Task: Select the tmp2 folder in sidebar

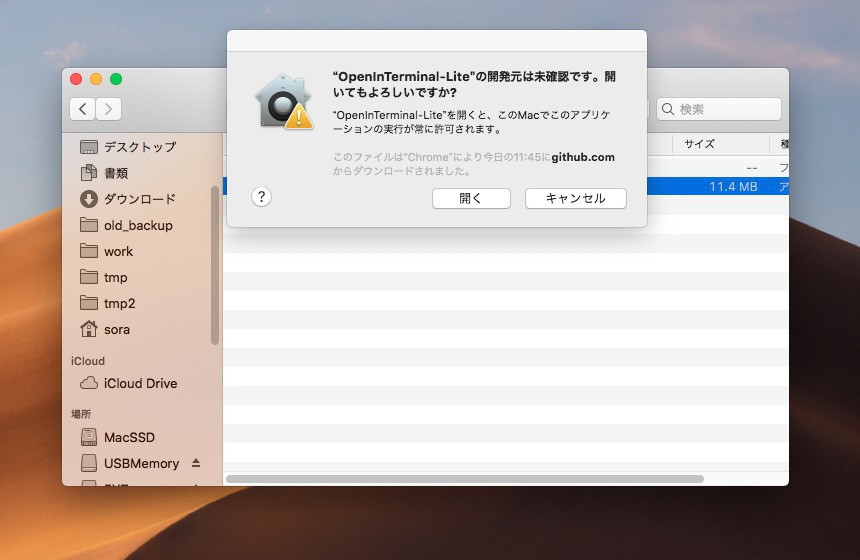Action: point(119,303)
